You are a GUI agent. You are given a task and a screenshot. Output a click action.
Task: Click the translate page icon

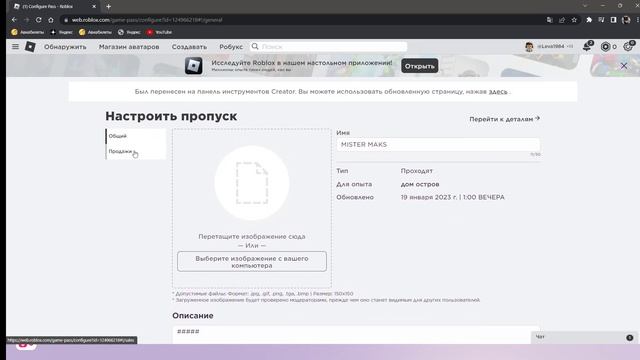point(550,20)
